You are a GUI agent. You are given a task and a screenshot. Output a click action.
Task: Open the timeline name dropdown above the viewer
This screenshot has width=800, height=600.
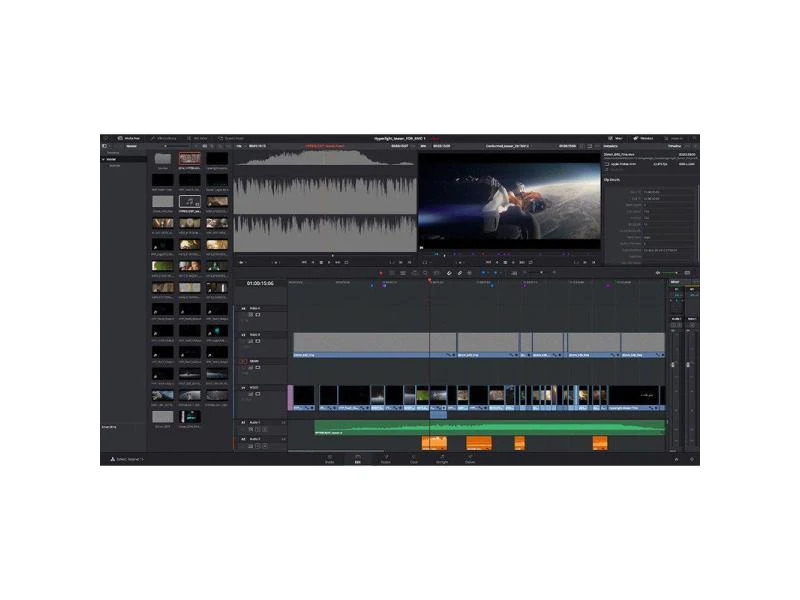[x=507, y=146]
